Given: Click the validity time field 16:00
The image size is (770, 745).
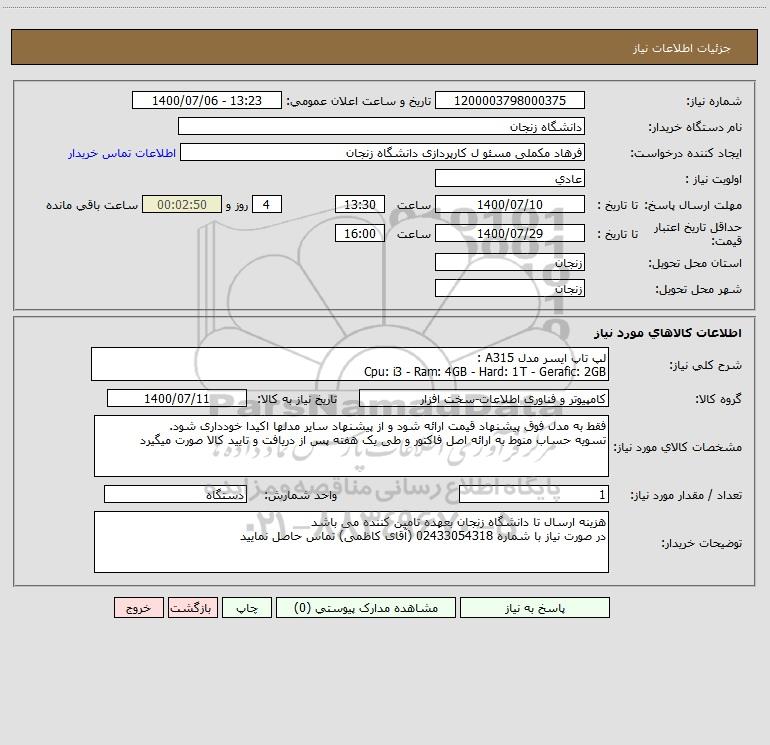Looking at the screenshot, I should click(359, 233).
